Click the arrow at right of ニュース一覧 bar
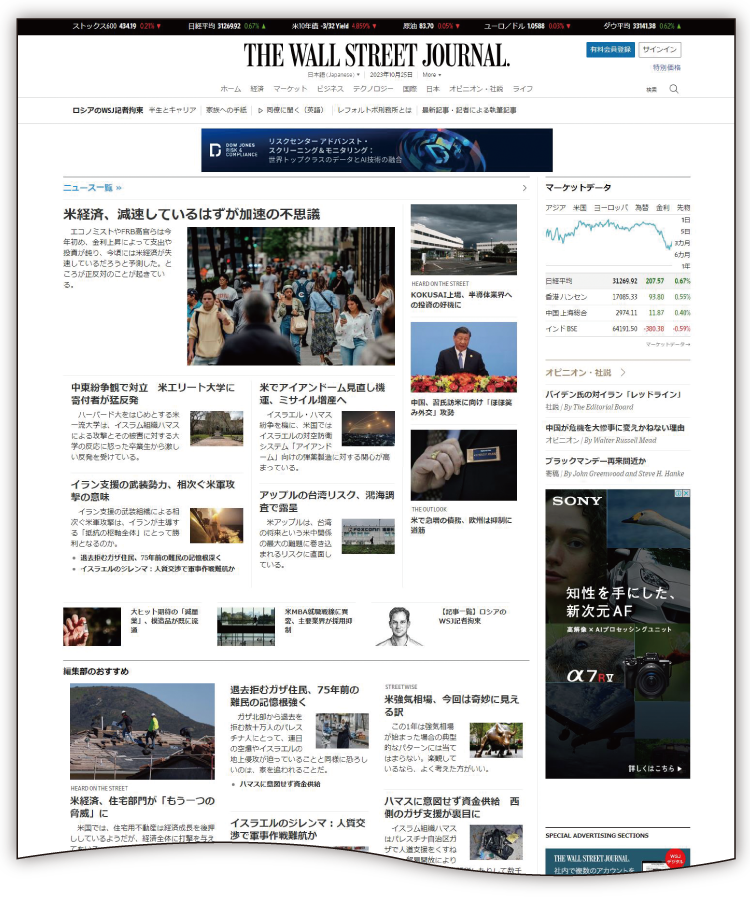The height and width of the screenshot is (900, 750). pos(524,188)
